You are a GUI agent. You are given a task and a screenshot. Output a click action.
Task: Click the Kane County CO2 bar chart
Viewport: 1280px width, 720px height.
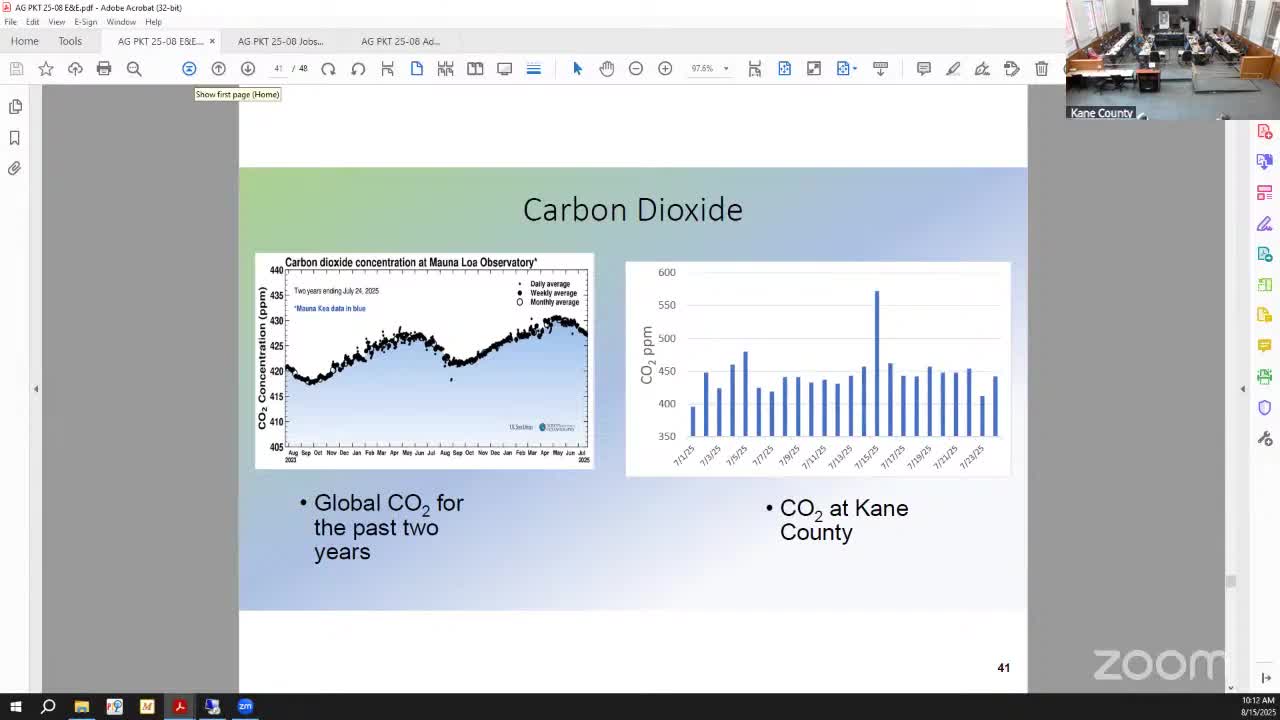tap(818, 369)
